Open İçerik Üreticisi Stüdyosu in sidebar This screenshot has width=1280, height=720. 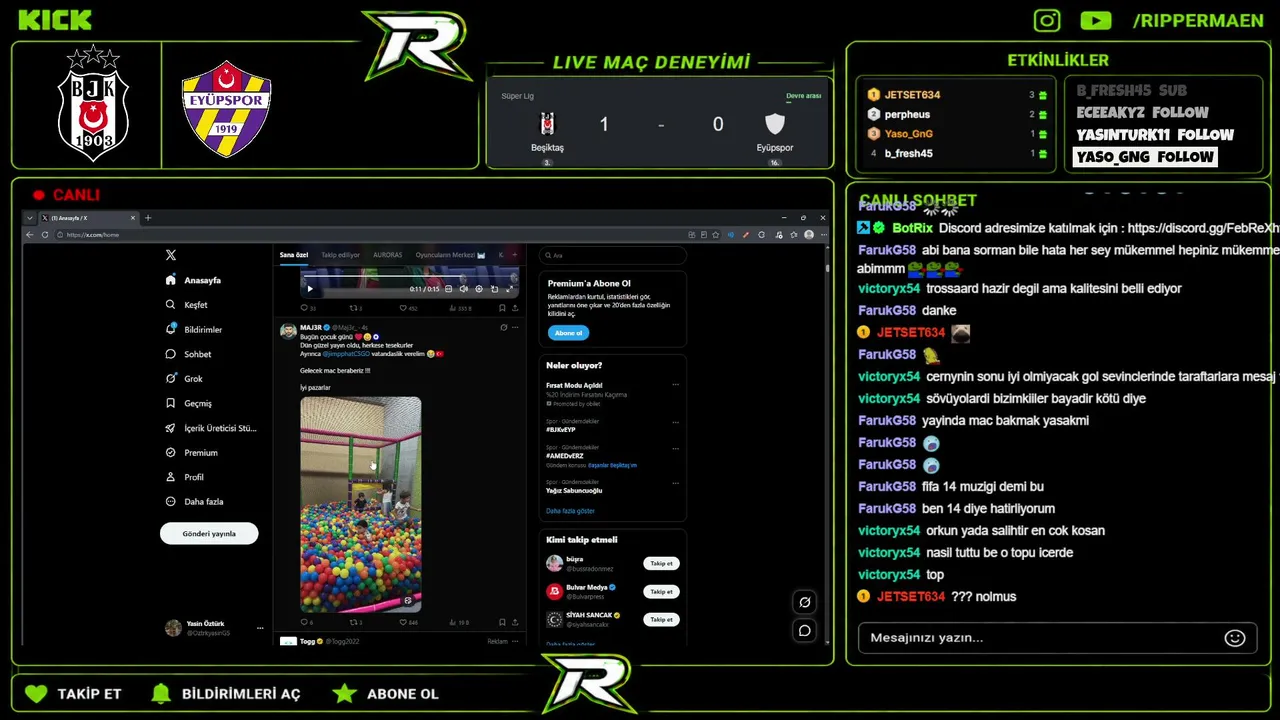[x=211, y=428]
